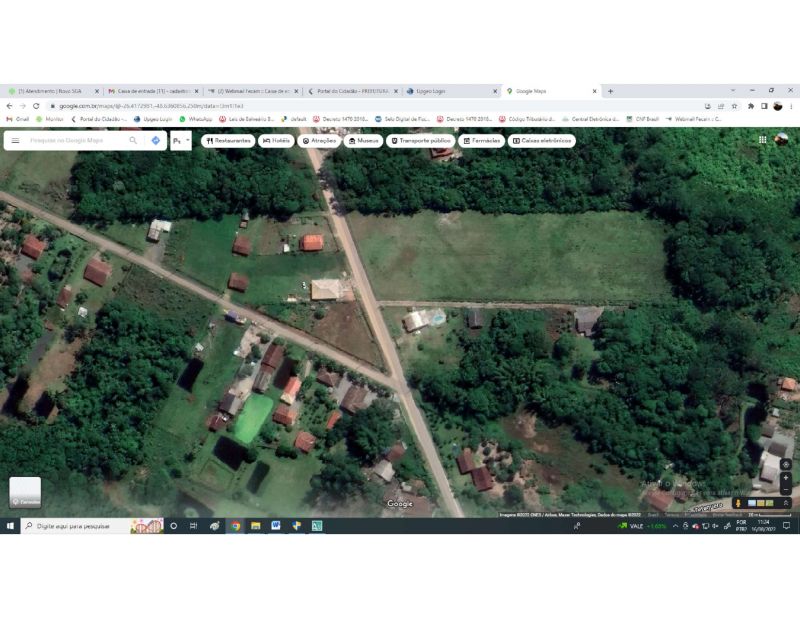
Task: Switch to the Upgeo Login tab
Action: (x=451, y=91)
